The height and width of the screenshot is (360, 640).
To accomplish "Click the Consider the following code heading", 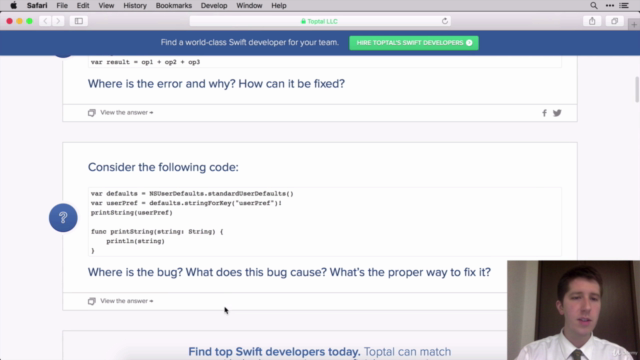I will point(163,167).
